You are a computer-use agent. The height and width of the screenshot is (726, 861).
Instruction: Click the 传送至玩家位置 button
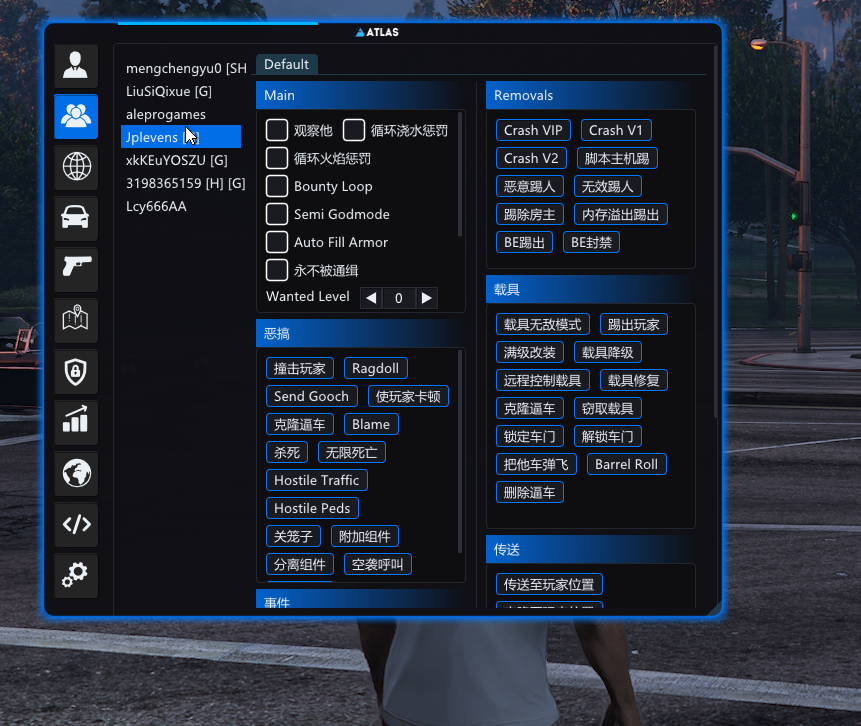(x=549, y=584)
